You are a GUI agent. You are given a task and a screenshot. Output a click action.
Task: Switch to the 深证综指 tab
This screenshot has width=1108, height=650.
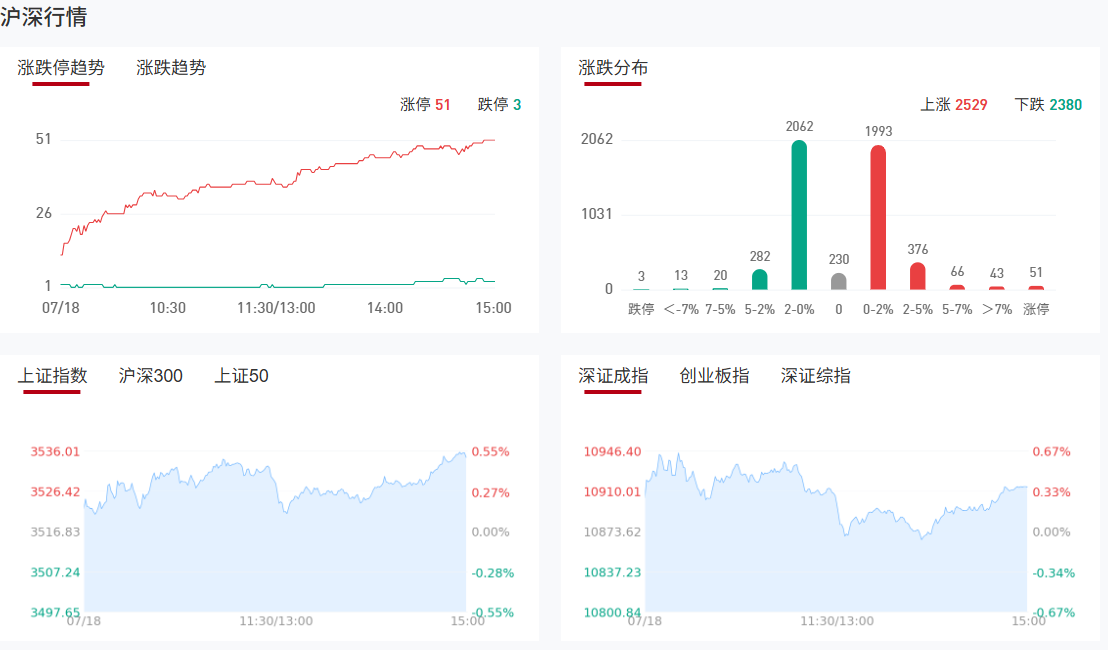816,376
